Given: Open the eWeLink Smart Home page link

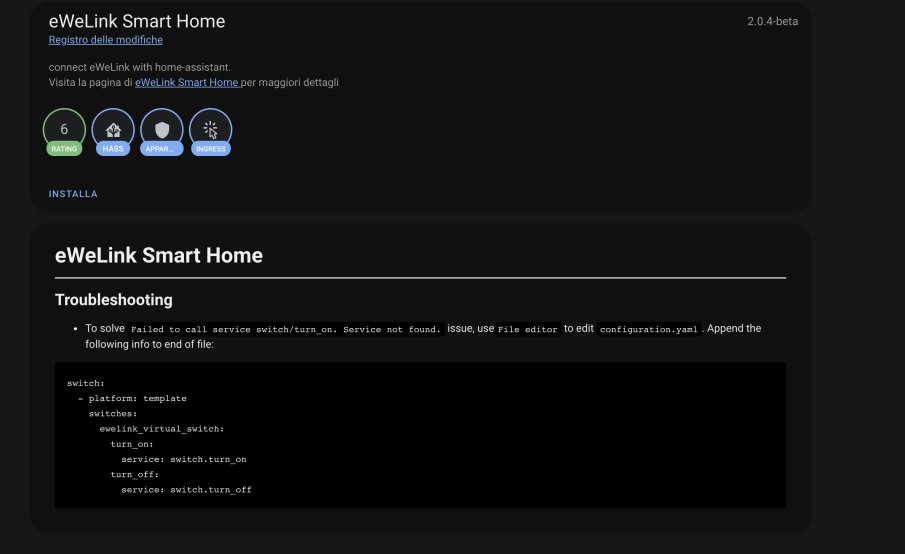Looking at the screenshot, I should [x=186, y=83].
